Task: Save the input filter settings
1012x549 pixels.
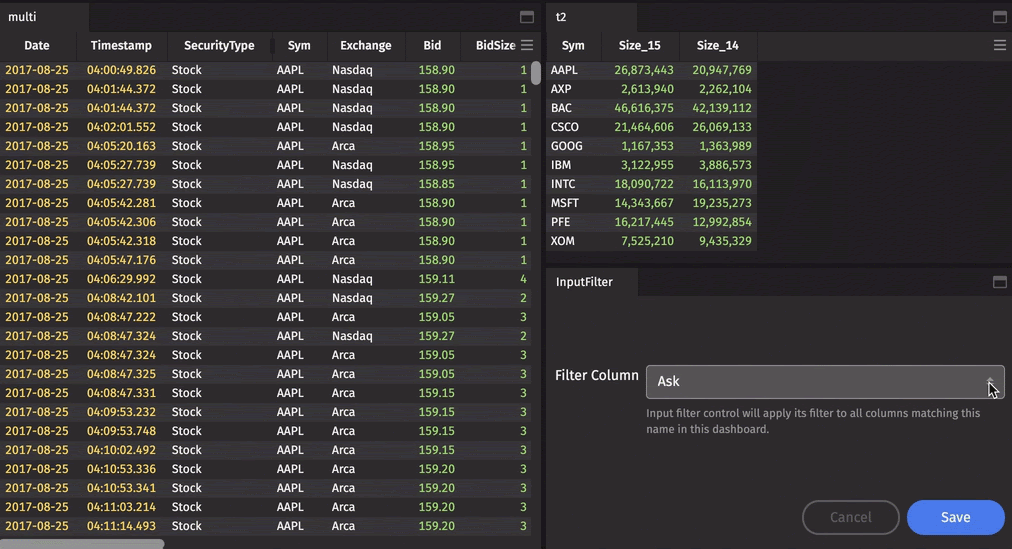Action: click(x=955, y=517)
